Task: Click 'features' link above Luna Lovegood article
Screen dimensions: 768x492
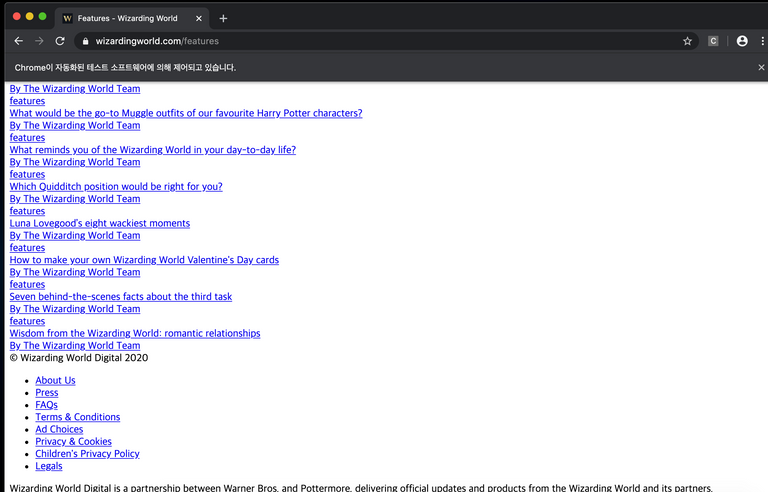Action: (x=27, y=211)
